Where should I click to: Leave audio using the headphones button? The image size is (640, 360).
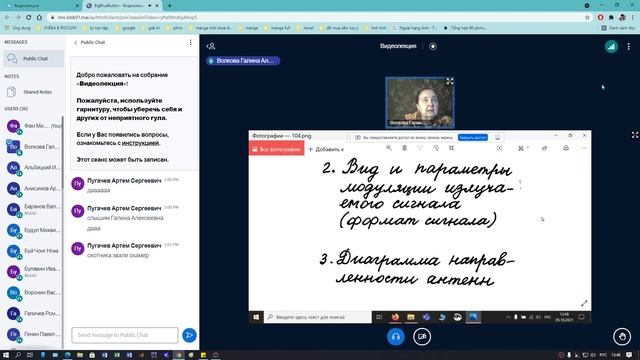pos(396,337)
